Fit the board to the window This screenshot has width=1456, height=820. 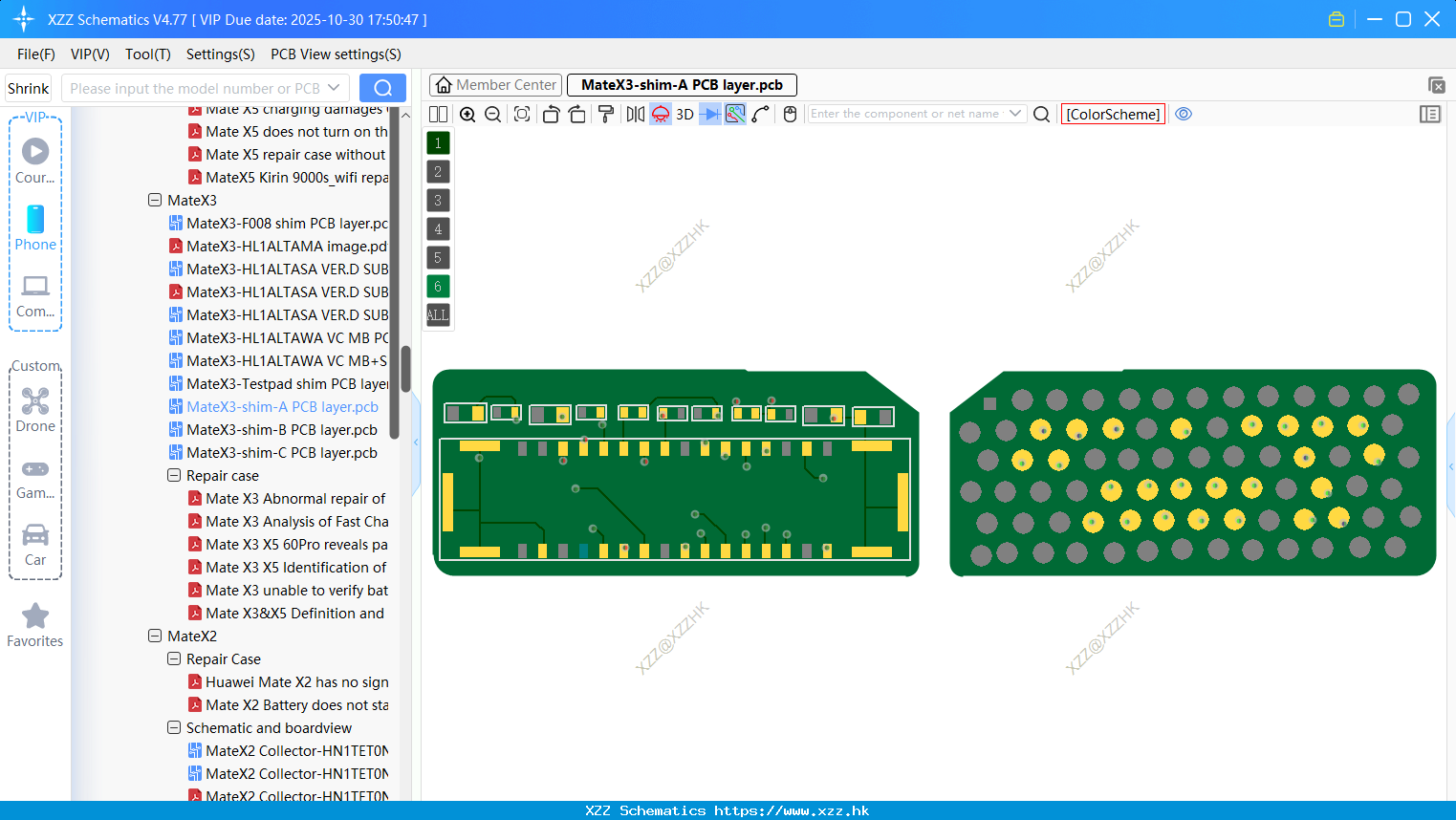coord(522,114)
